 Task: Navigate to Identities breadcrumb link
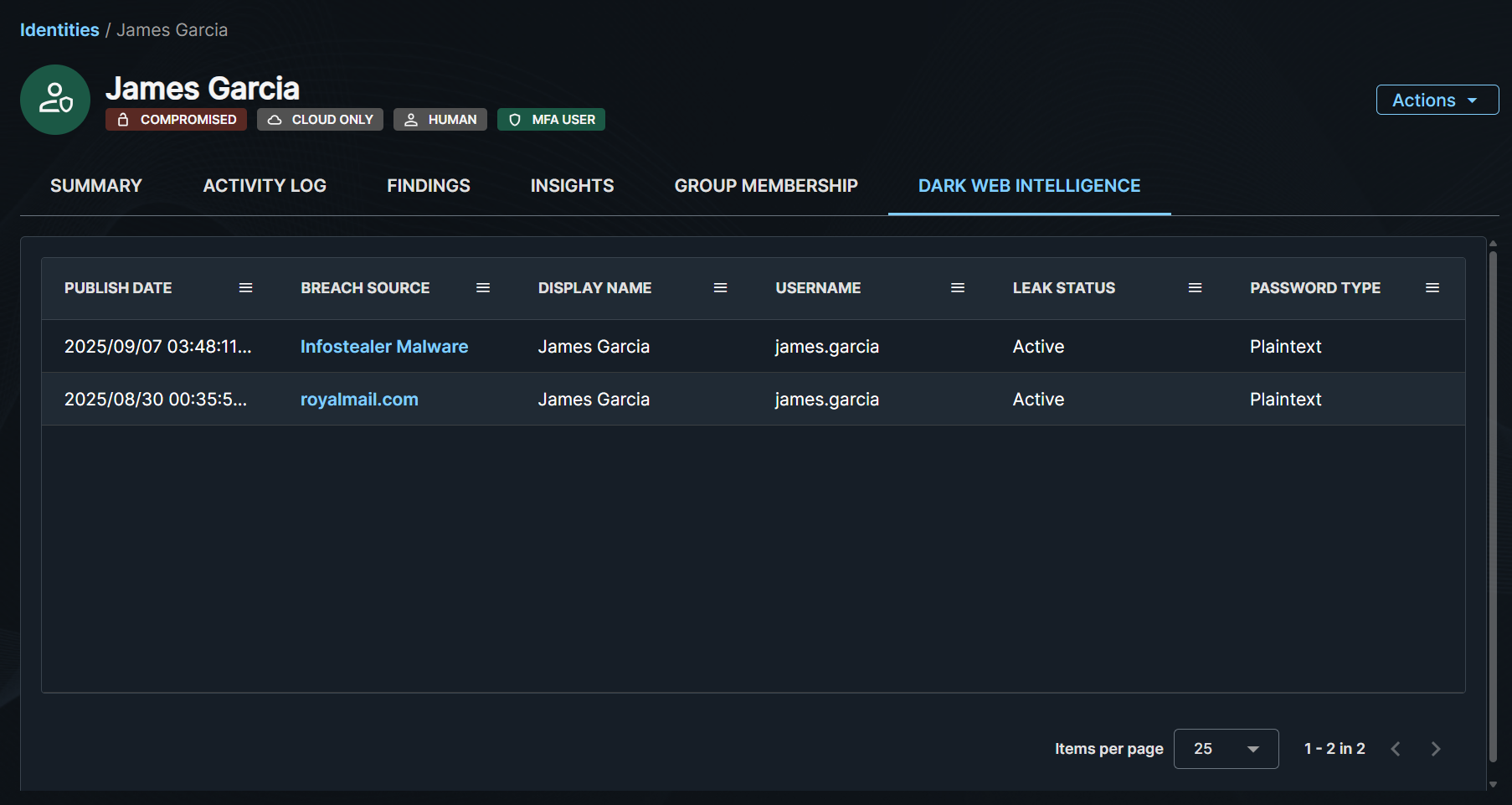point(59,30)
